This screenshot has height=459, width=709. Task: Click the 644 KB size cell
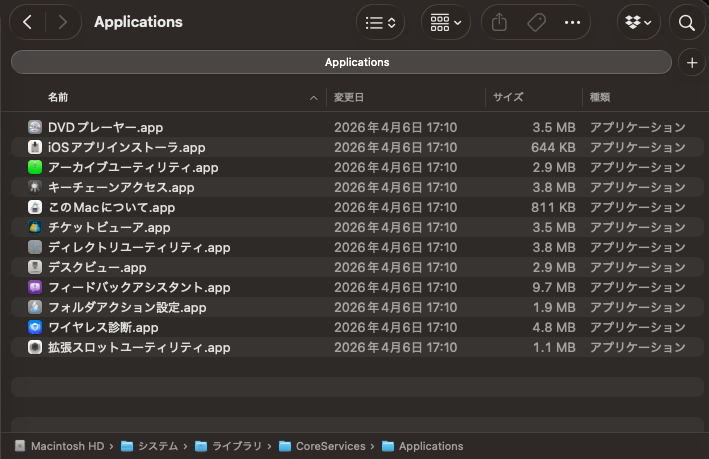[553, 147]
